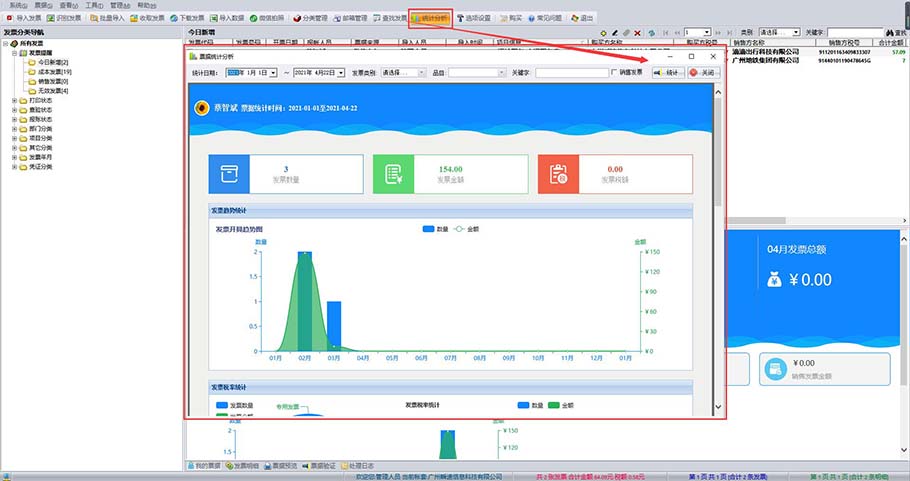The width and height of the screenshot is (910, 481).
Task: Click the pencil edit icon in list toolbar
Action: coord(615,33)
